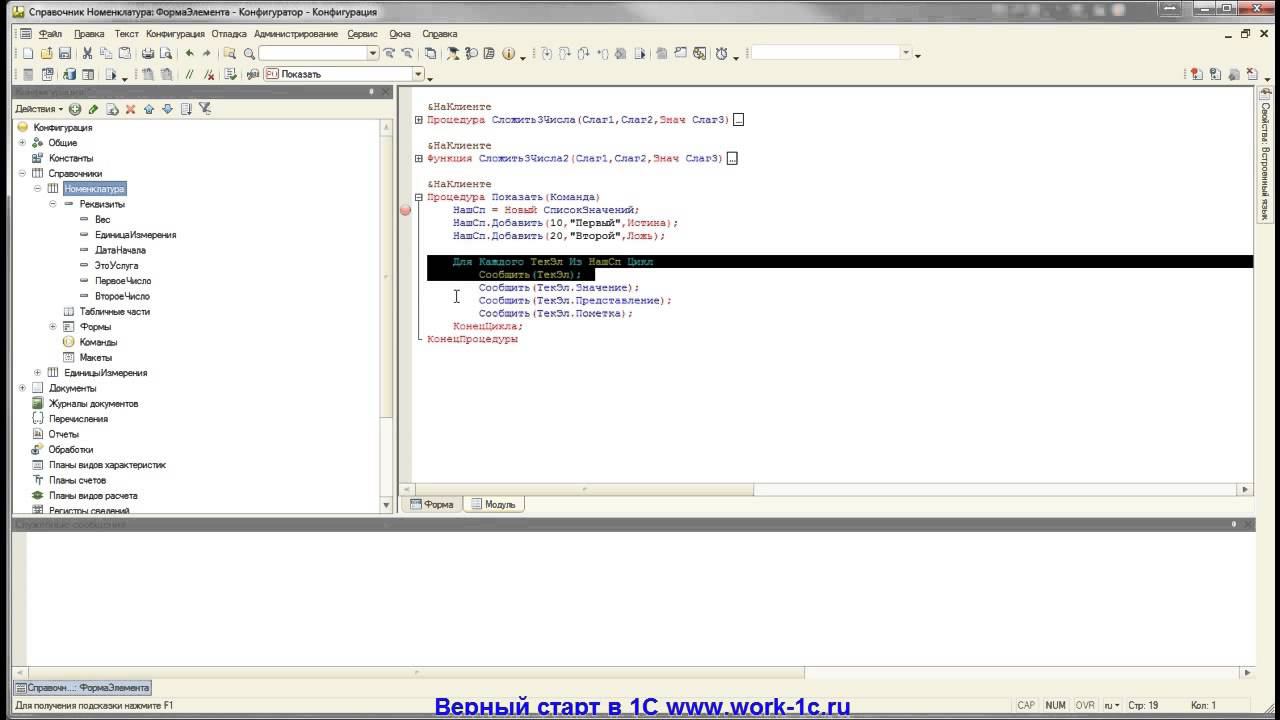The width and height of the screenshot is (1280, 720).
Task: Click the green Add button in configuration tree toolbar
Action: 75,109
